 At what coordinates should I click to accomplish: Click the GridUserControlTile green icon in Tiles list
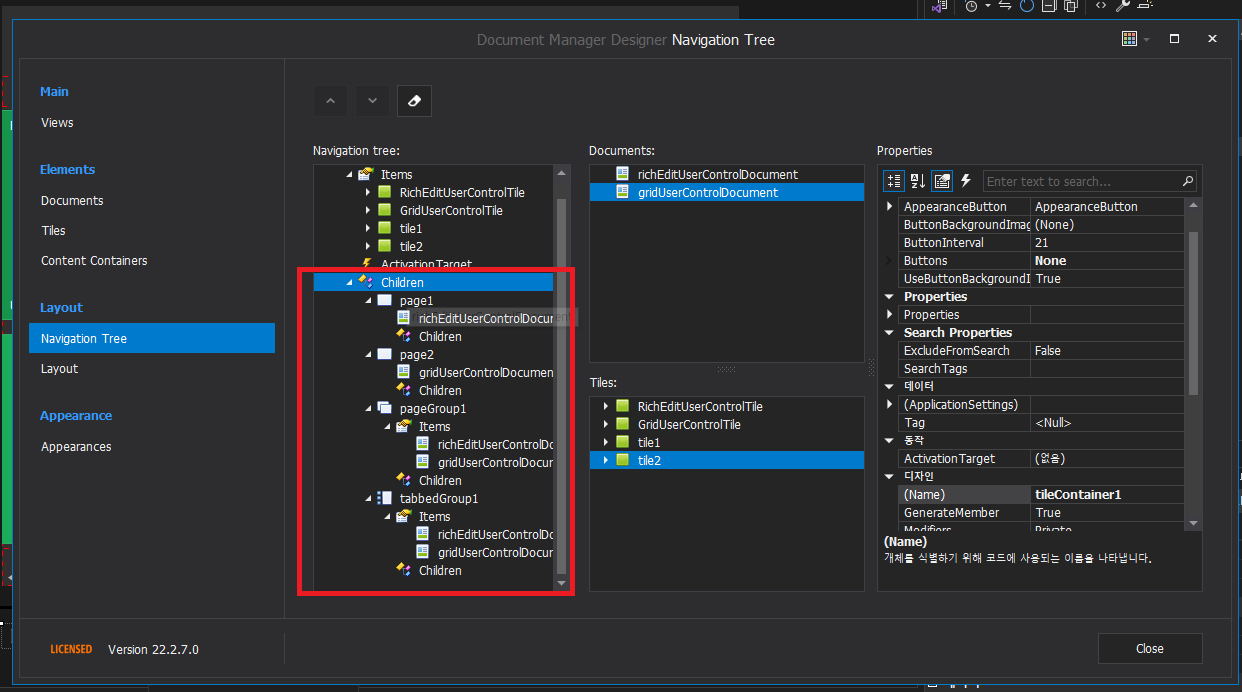pos(622,424)
